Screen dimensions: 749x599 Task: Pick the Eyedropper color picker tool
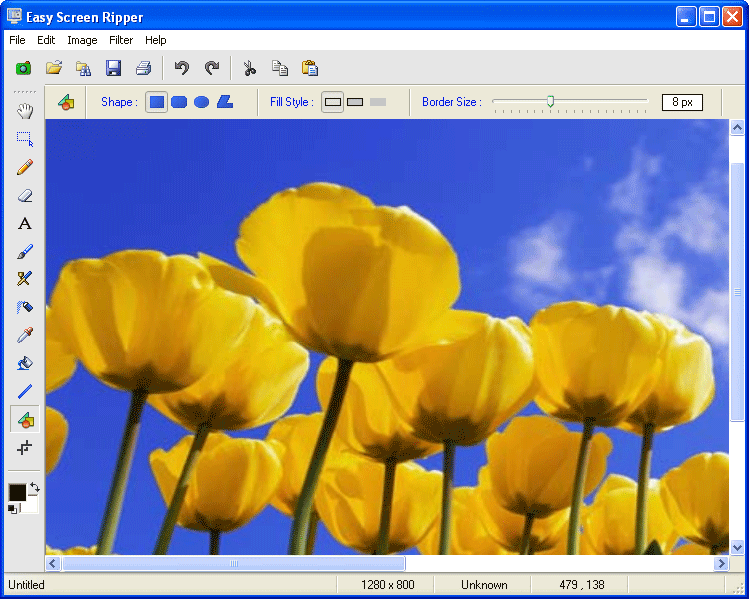[x=25, y=335]
